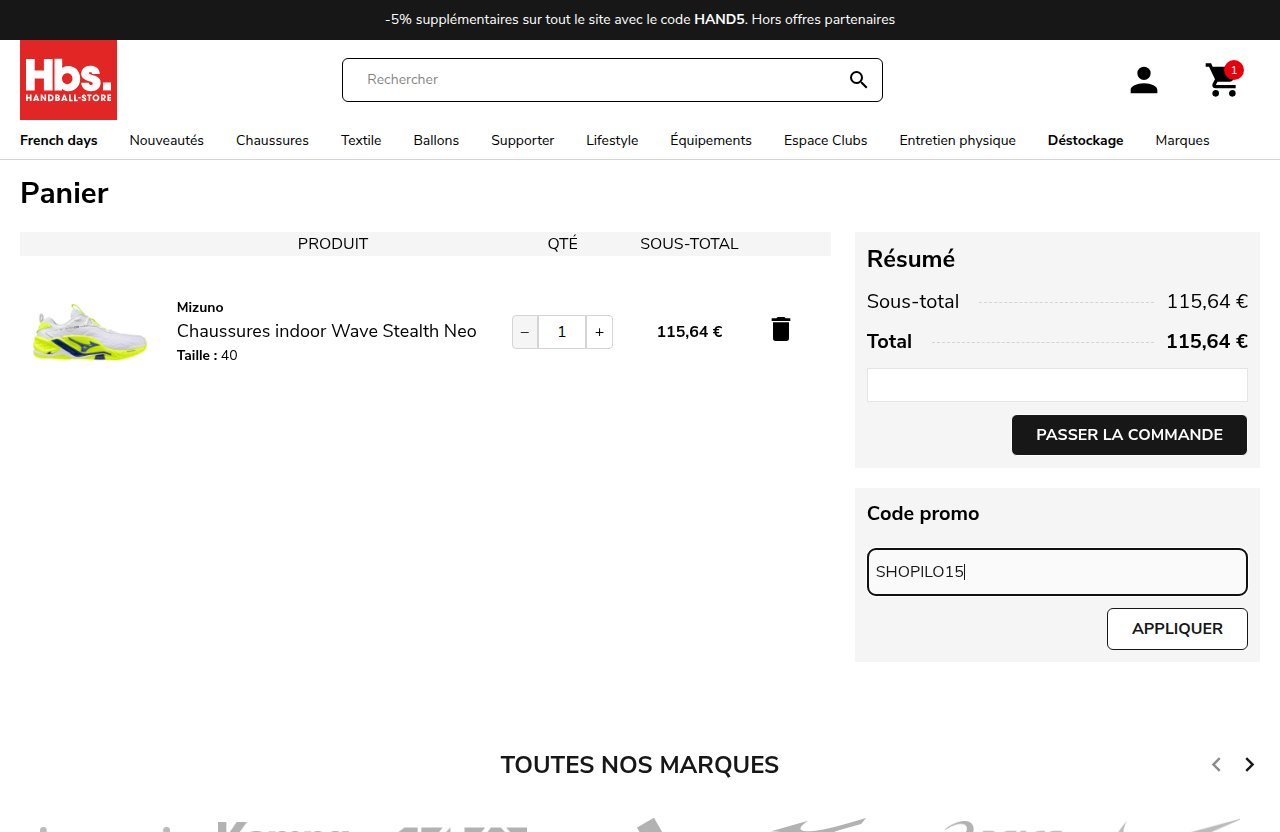Click the HAND5 promo banner text
Screen dimensions: 1280x832
point(640,19)
